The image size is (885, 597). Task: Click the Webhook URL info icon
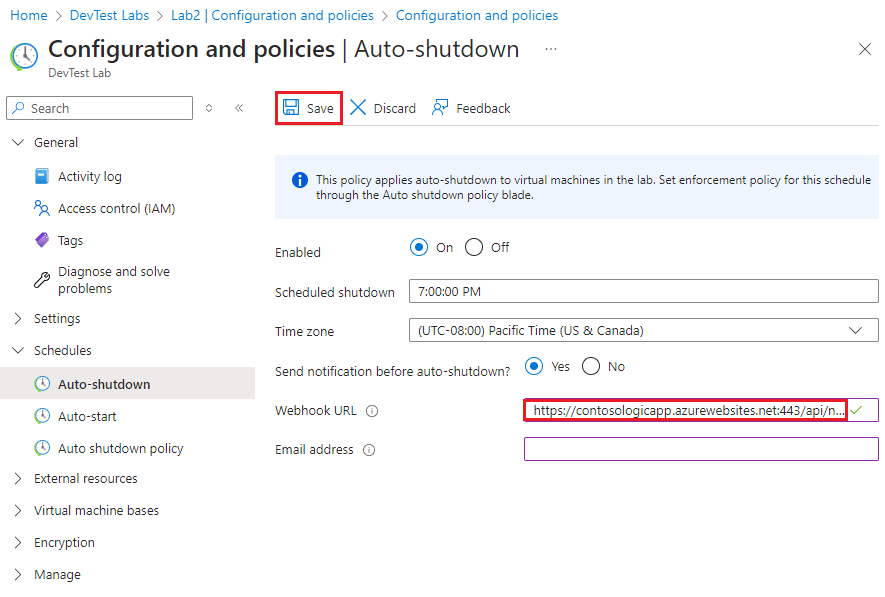[371, 410]
